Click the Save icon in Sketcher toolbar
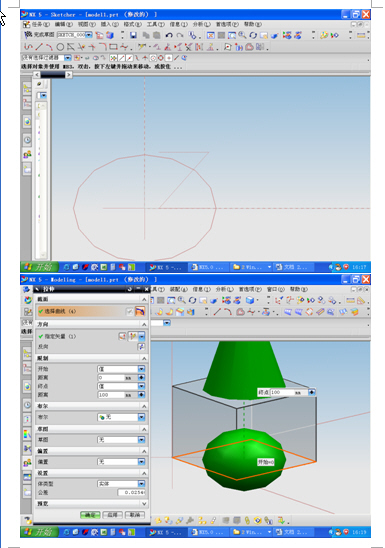The image size is (385, 548). pyautogui.click(x=133, y=35)
